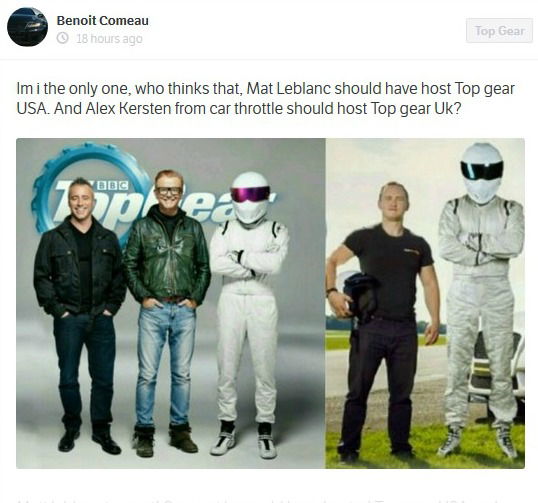Select the Top Gear community tag
This screenshot has width=538, height=503.
499,31
